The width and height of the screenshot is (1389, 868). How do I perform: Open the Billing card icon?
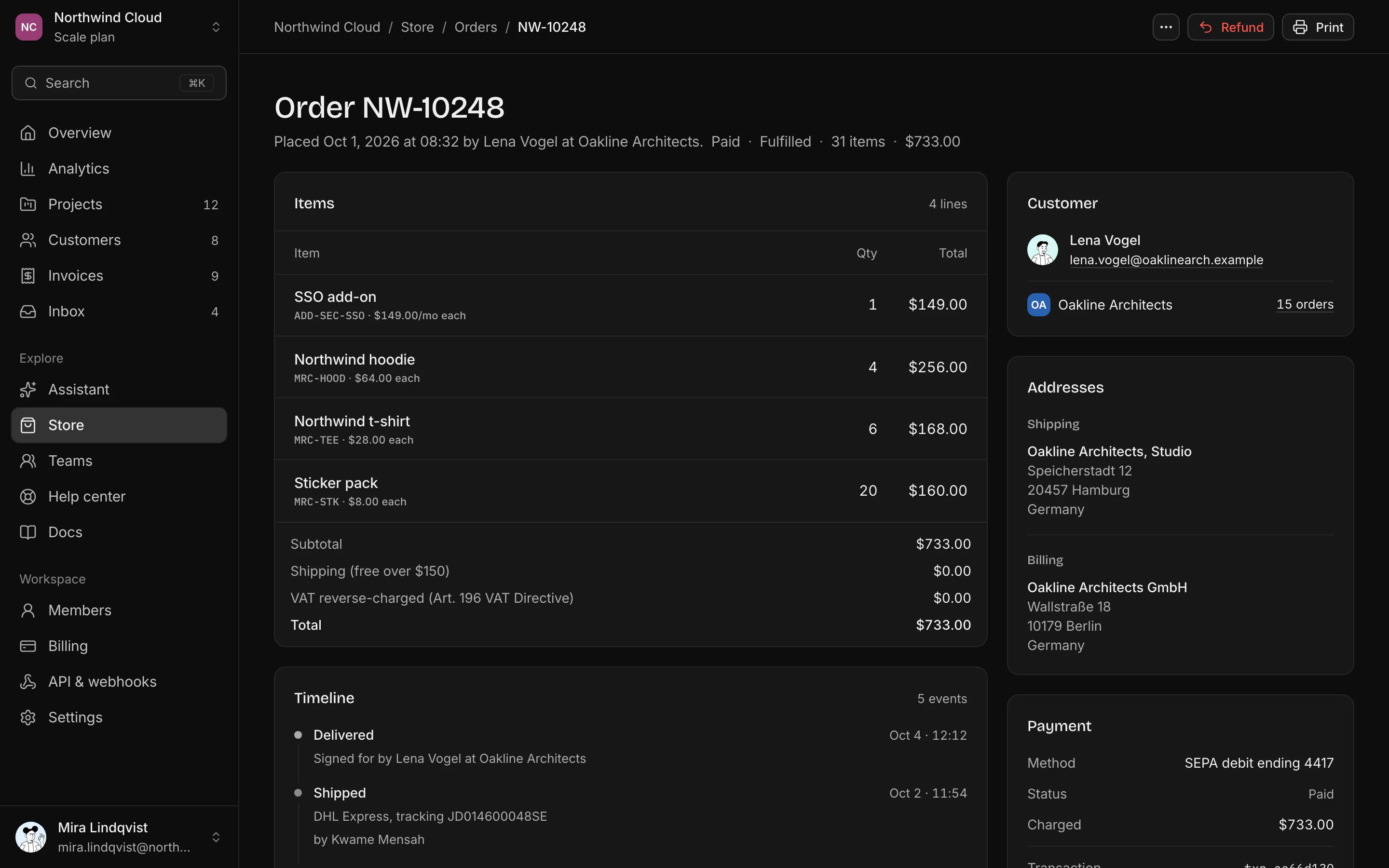point(27,646)
